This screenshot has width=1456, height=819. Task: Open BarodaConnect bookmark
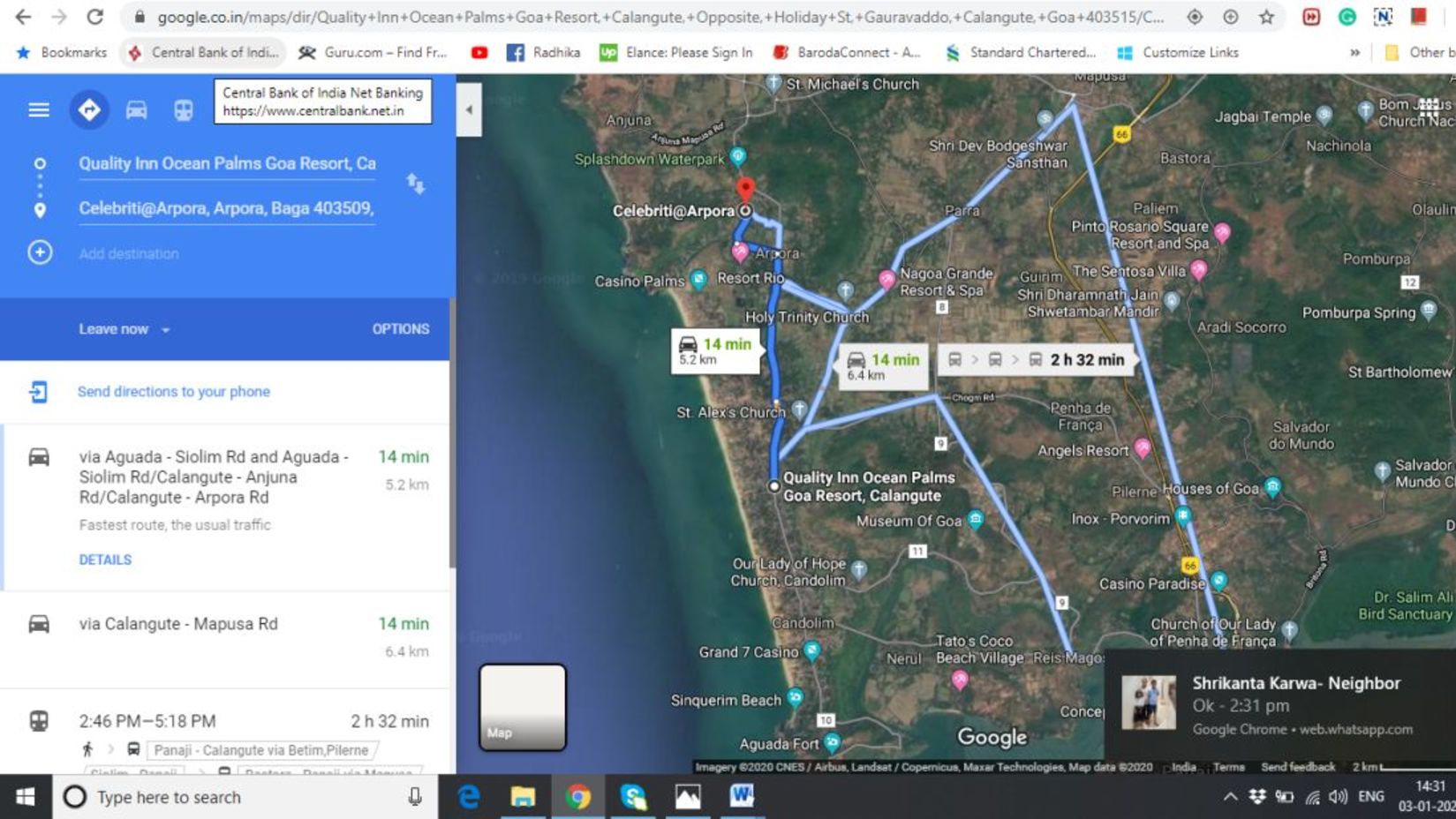click(847, 53)
